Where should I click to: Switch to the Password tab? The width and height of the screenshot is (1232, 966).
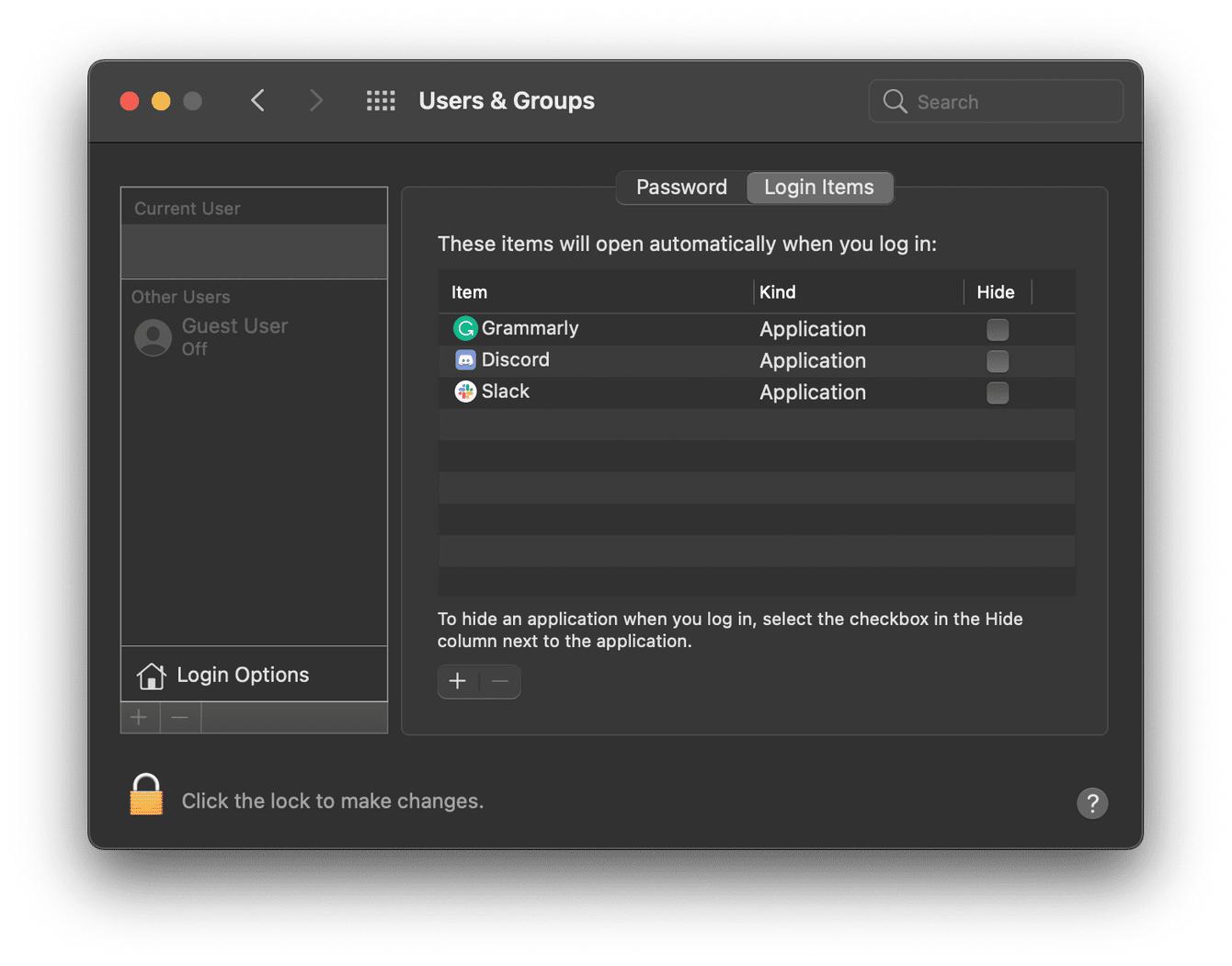681,188
